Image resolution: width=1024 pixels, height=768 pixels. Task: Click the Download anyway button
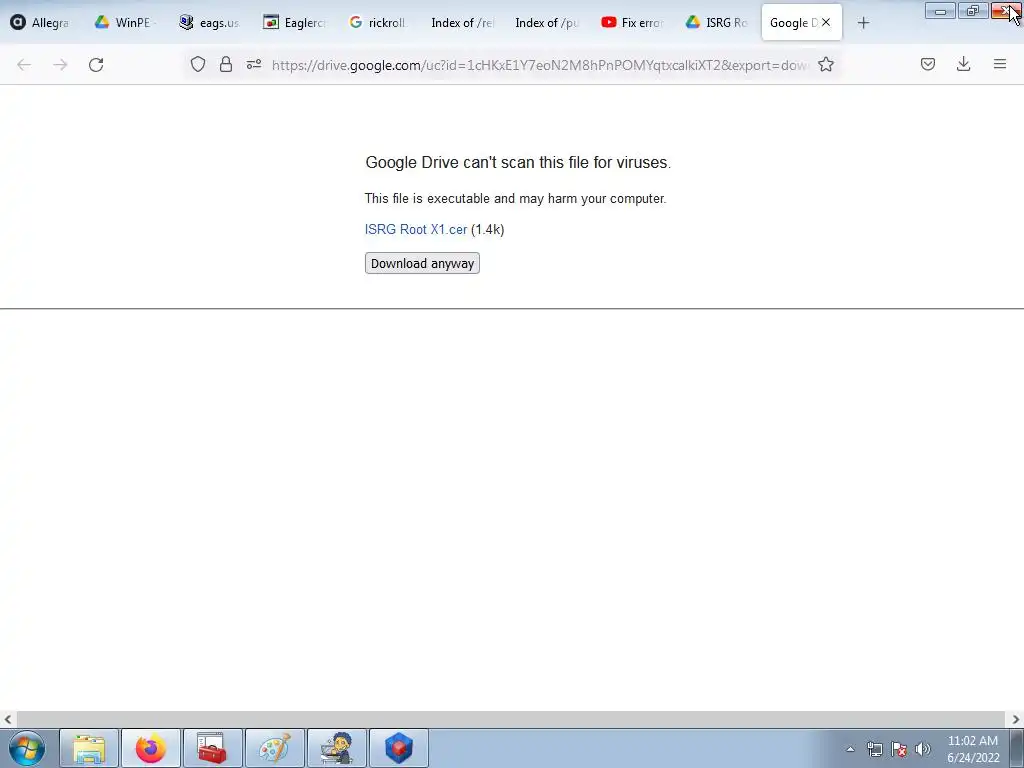tap(422, 263)
